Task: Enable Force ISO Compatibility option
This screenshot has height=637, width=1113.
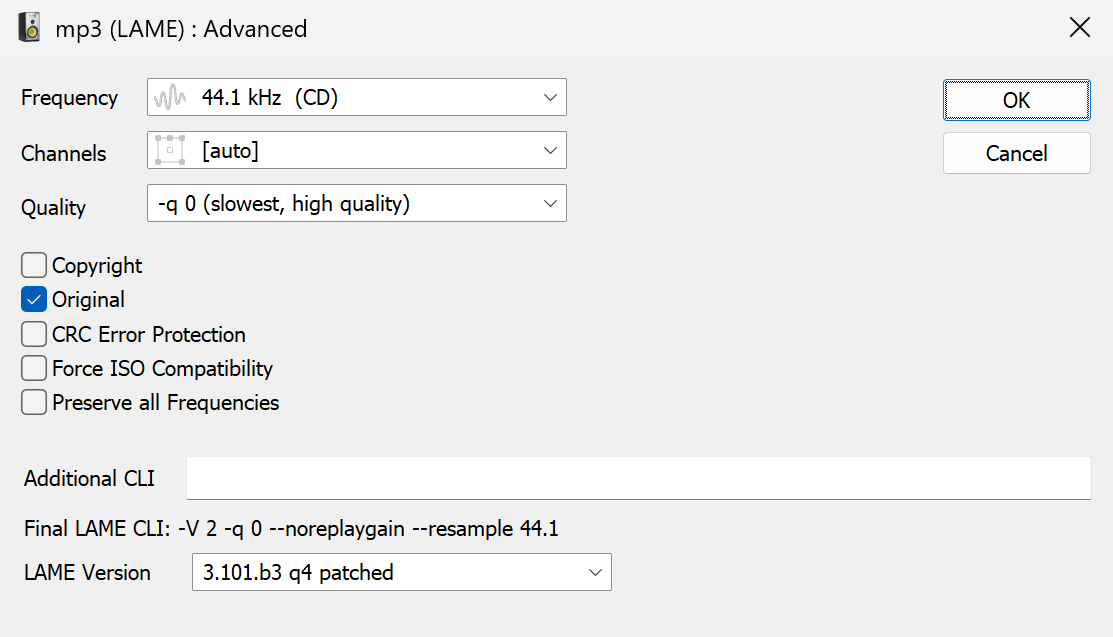Action: [34, 368]
